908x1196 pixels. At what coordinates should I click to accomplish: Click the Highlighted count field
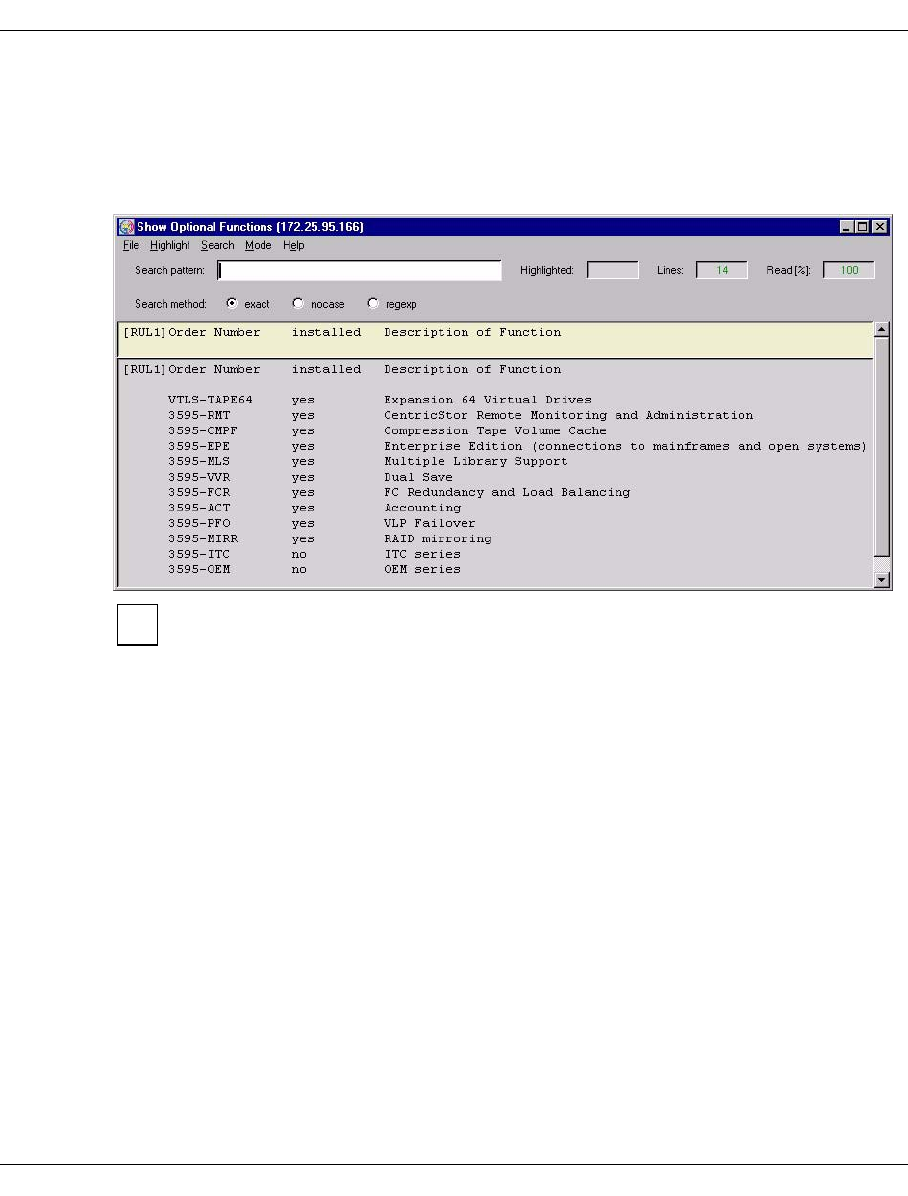coord(613,270)
